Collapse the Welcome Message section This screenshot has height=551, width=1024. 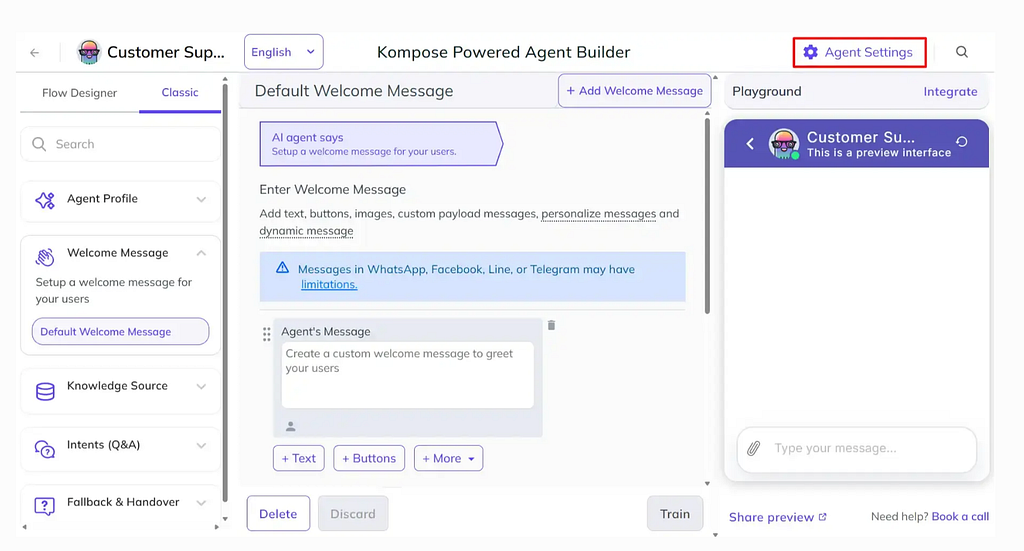(x=201, y=253)
